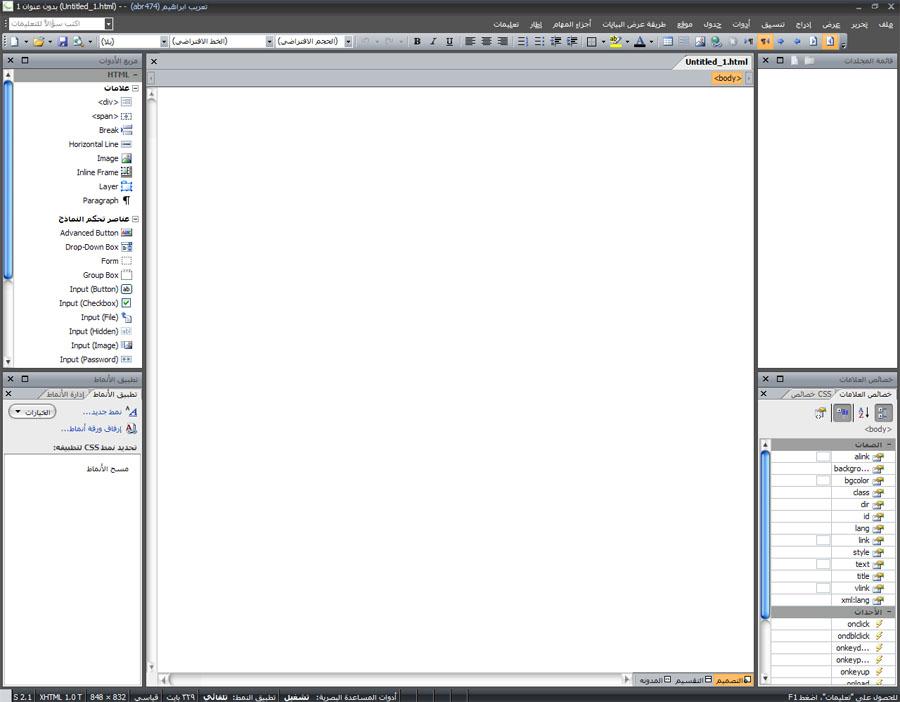The width and height of the screenshot is (900, 702).
Task: Click the Bold formatting button
Action: pyautogui.click(x=417, y=42)
